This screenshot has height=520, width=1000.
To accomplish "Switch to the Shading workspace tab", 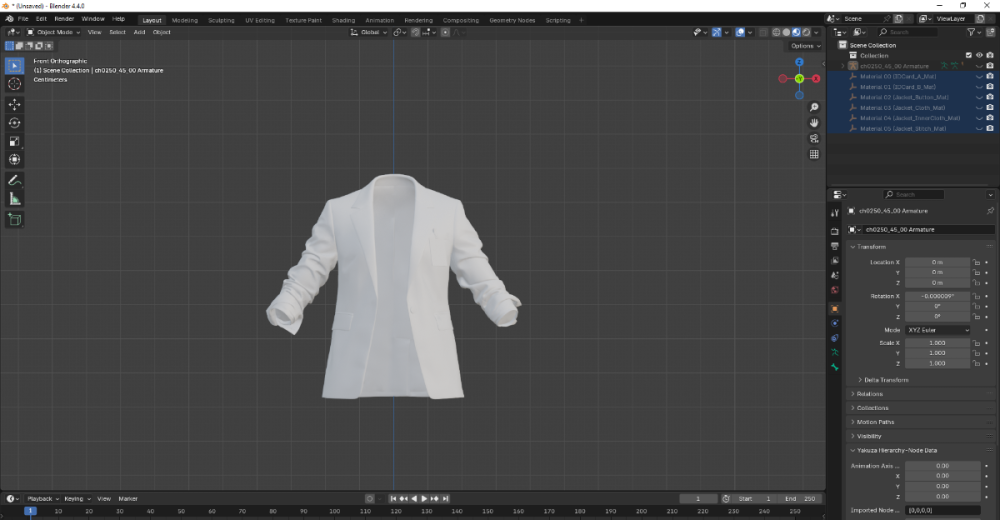I will point(343,20).
